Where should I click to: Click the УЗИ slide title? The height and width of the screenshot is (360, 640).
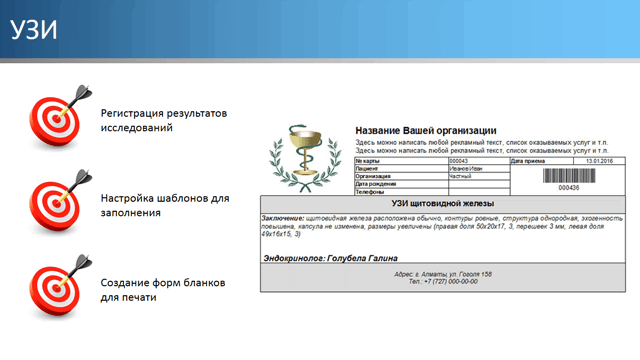pos(33,30)
